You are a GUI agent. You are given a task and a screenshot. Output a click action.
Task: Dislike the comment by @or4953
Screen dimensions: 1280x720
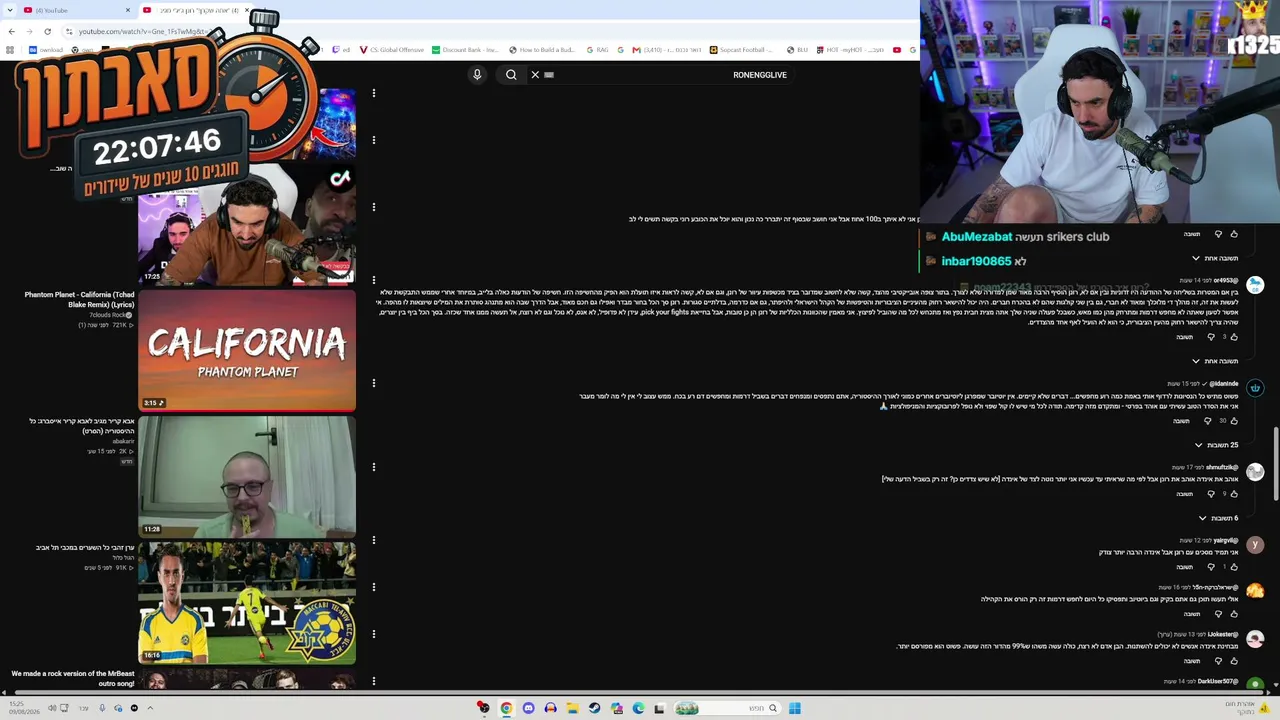point(1211,337)
